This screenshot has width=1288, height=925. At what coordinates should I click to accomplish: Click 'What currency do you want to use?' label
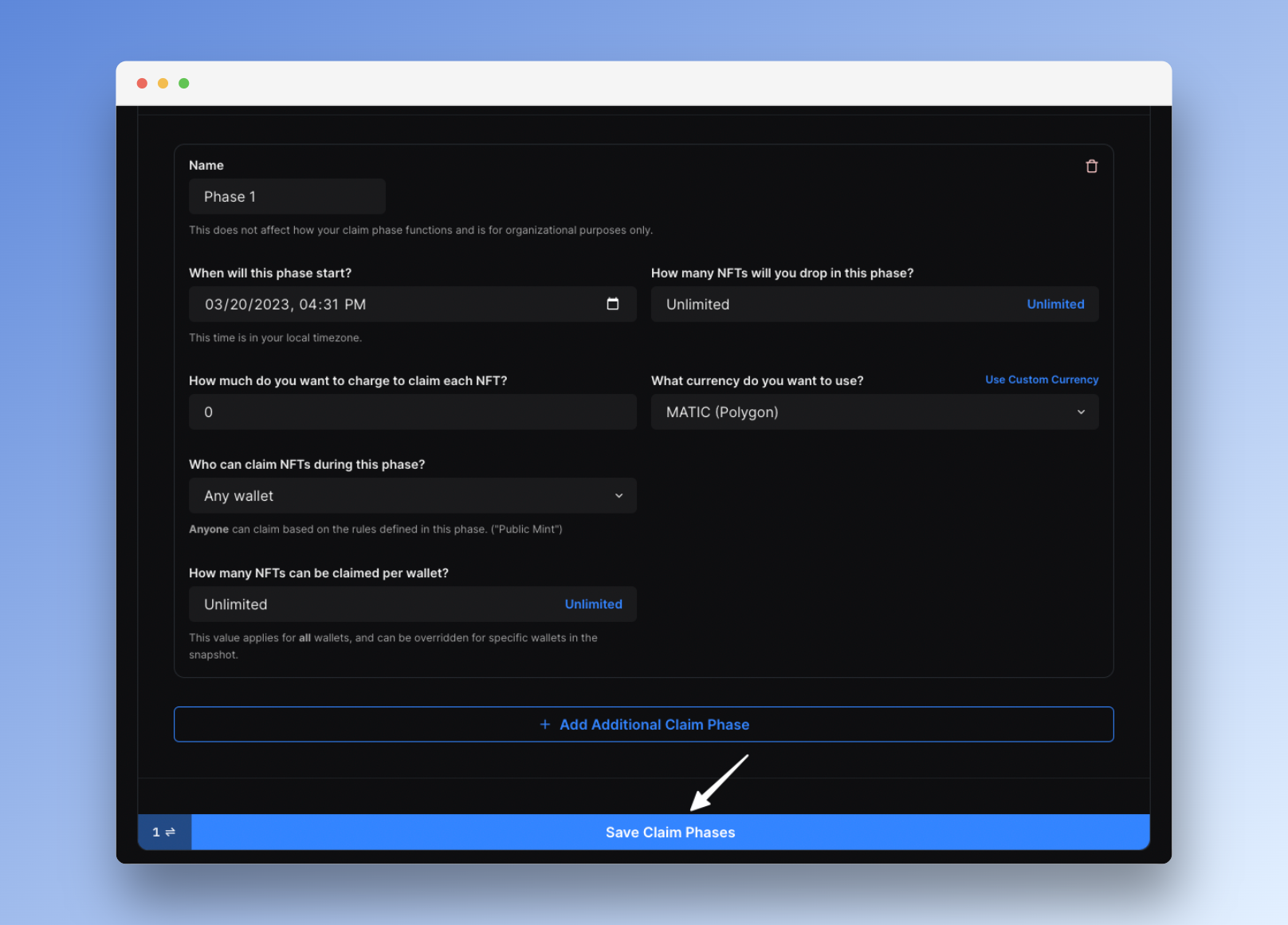click(x=757, y=380)
